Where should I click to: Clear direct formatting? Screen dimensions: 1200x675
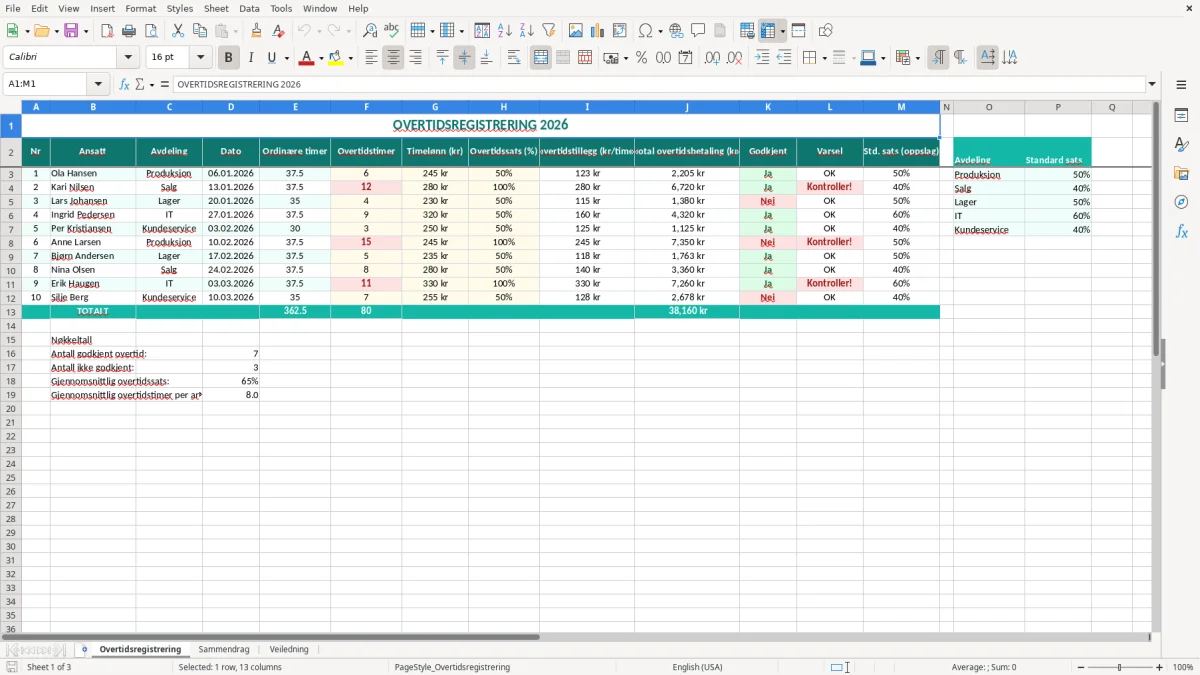[279, 31]
